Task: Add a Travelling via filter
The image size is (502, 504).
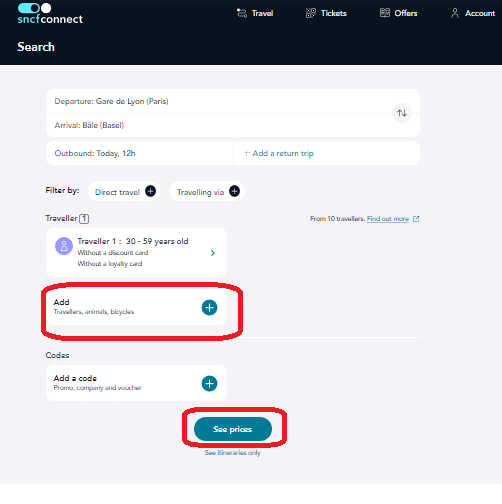Action: (x=207, y=192)
